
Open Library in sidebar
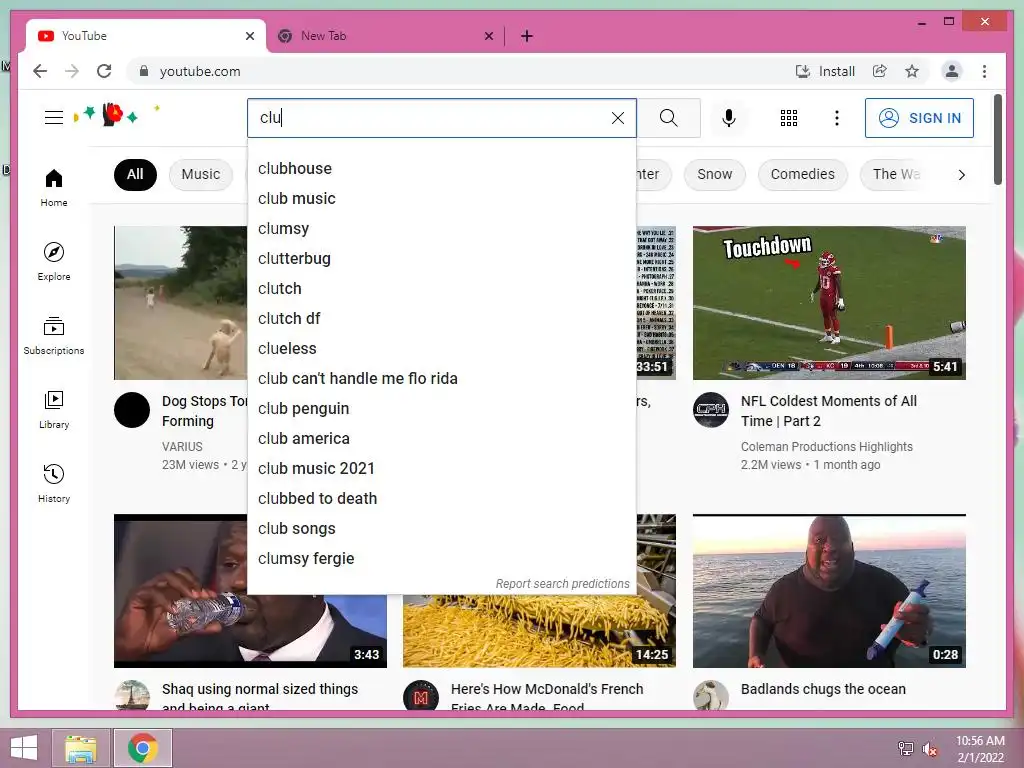(x=54, y=409)
